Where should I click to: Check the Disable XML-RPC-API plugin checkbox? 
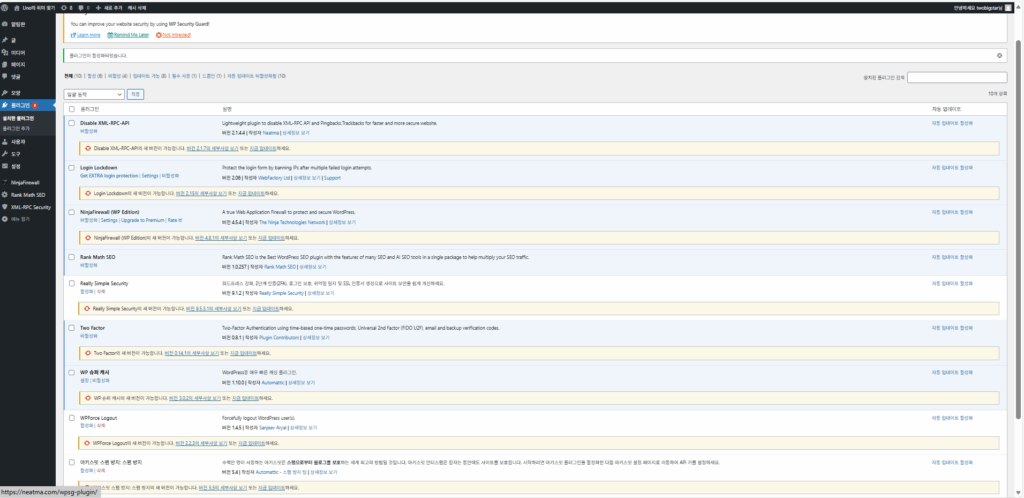[x=71, y=123]
